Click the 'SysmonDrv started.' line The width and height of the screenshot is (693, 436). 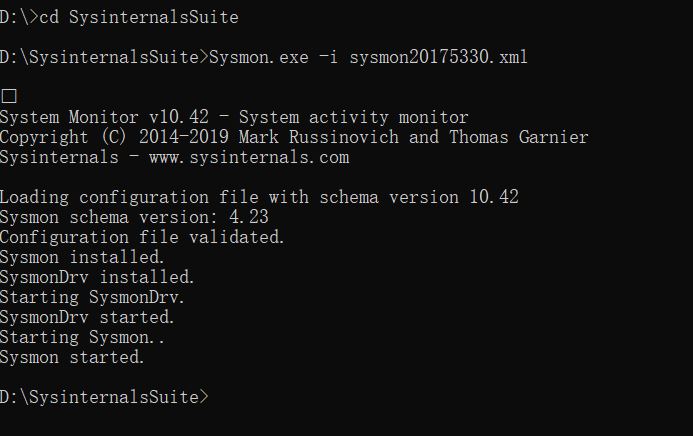pyautogui.click(x=87, y=317)
